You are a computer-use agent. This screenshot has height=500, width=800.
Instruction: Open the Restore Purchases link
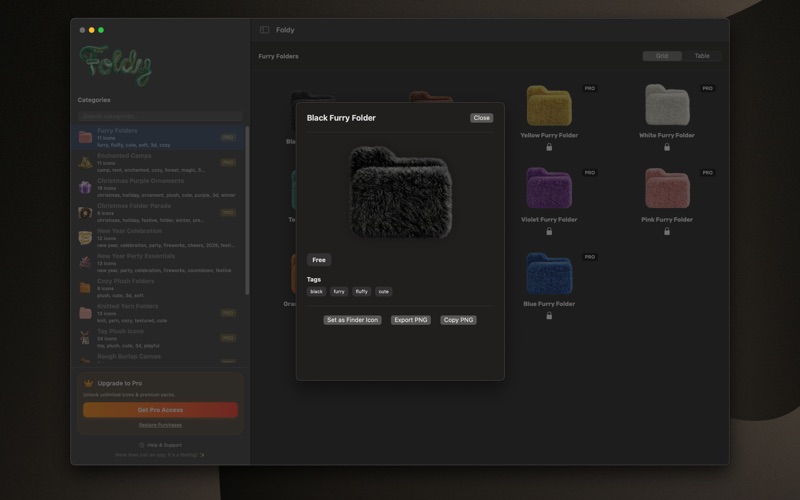pyautogui.click(x=160, y=425)
